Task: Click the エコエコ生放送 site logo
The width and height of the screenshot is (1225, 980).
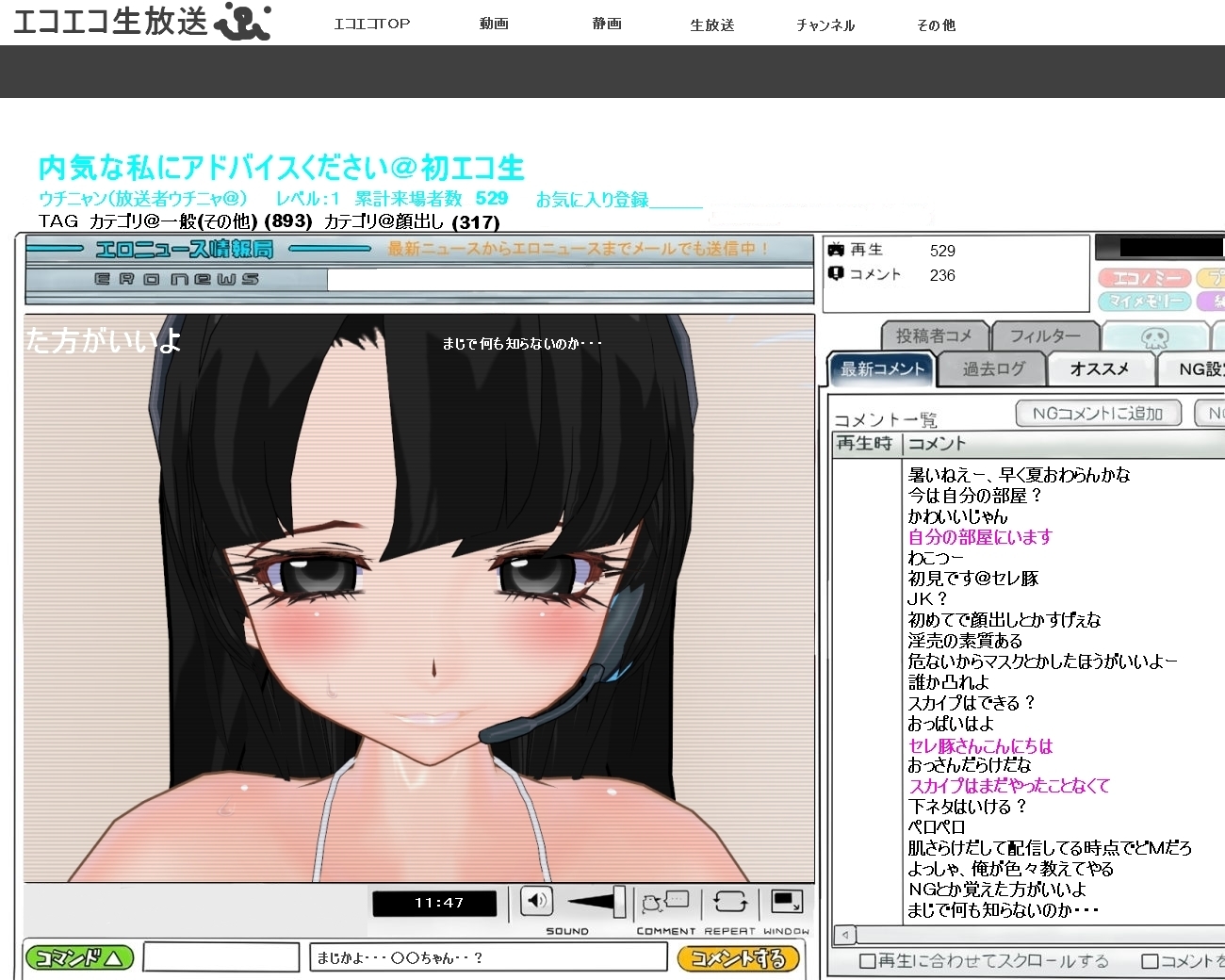Action: click(141, 22)
